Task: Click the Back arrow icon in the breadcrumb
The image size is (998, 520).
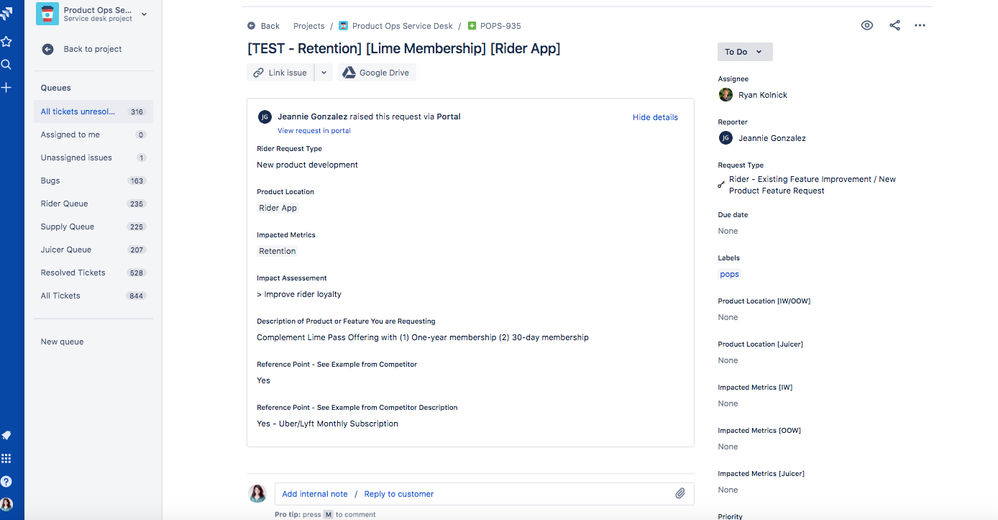Action: 251,26
